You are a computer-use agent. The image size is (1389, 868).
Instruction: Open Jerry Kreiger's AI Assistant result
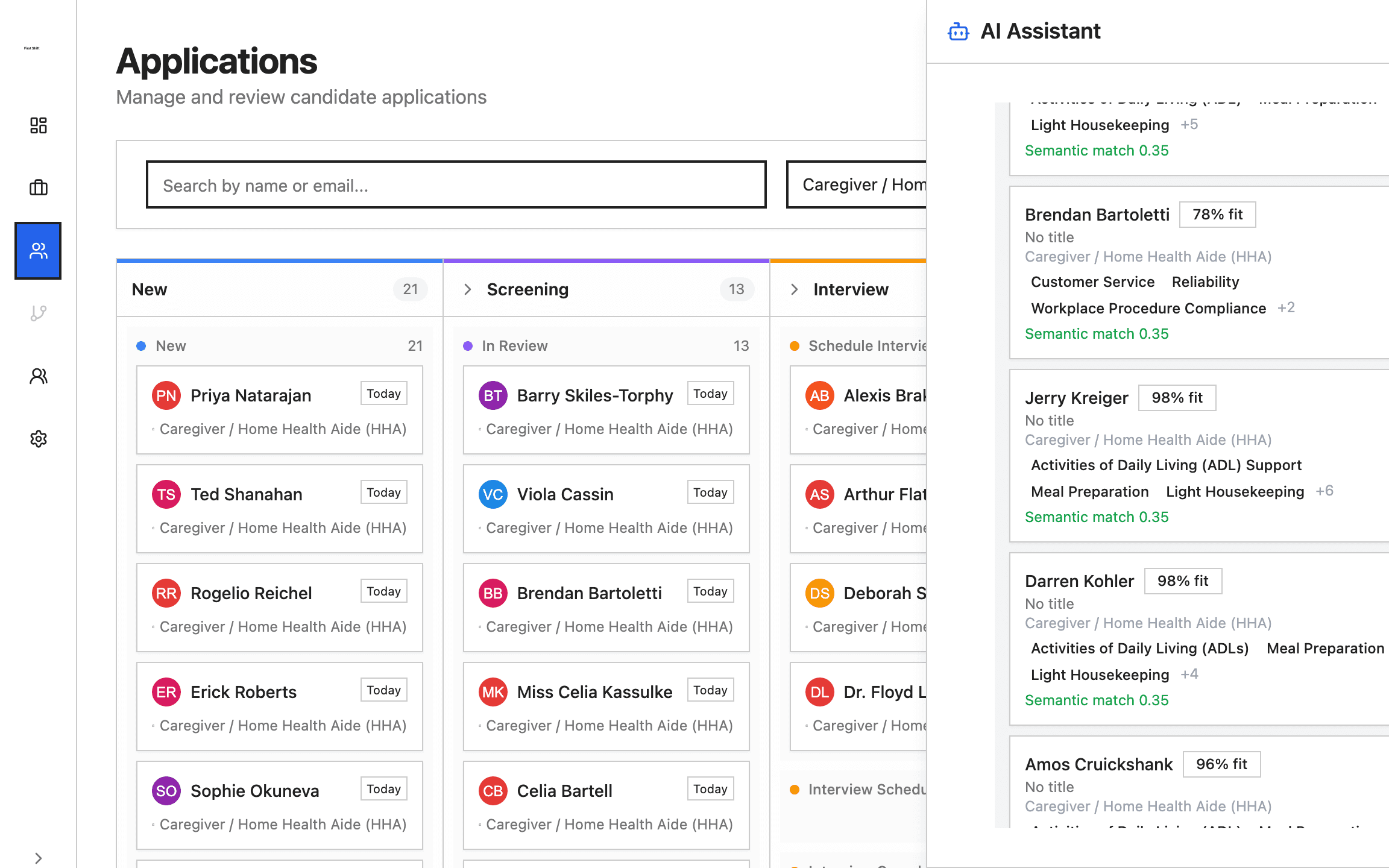pos(1200,456)
